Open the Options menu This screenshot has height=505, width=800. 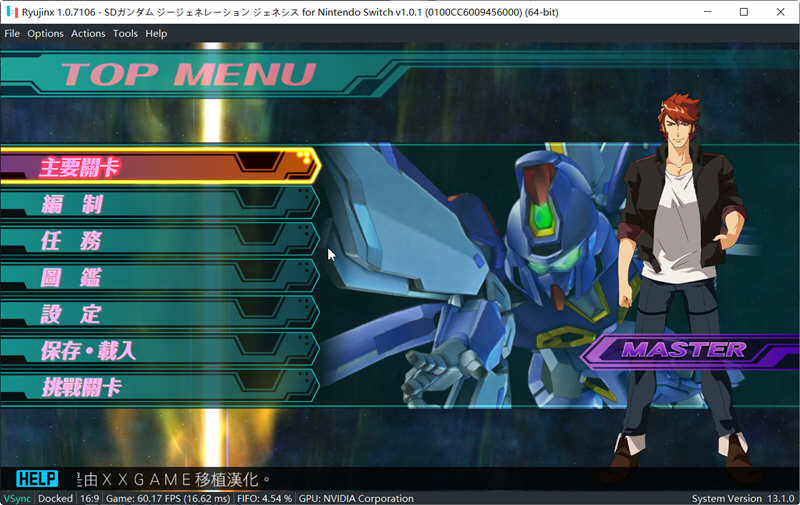click(x=45, y=34)
